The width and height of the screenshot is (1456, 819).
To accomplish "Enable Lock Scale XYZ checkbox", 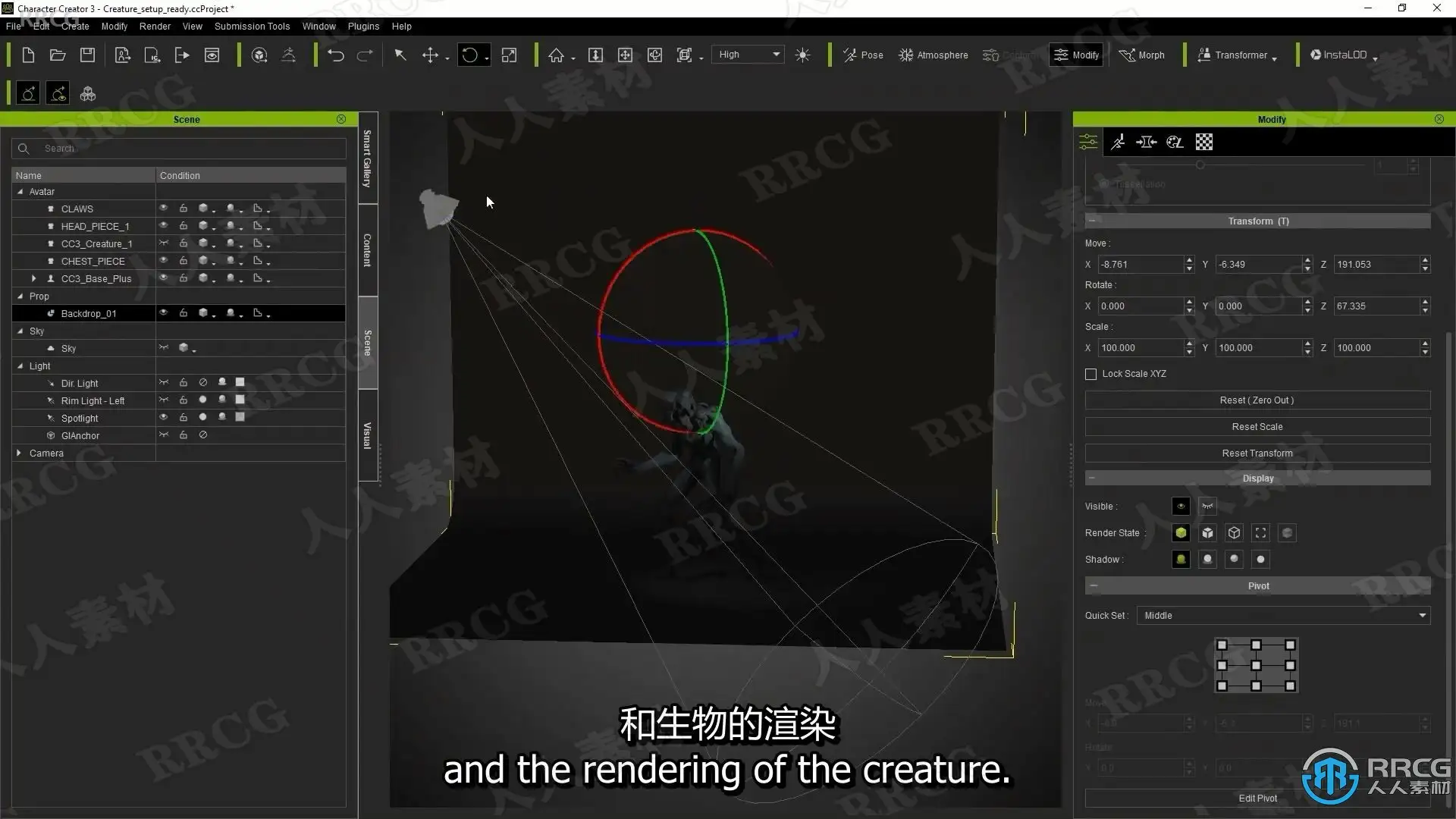I will click(1090, 374).
